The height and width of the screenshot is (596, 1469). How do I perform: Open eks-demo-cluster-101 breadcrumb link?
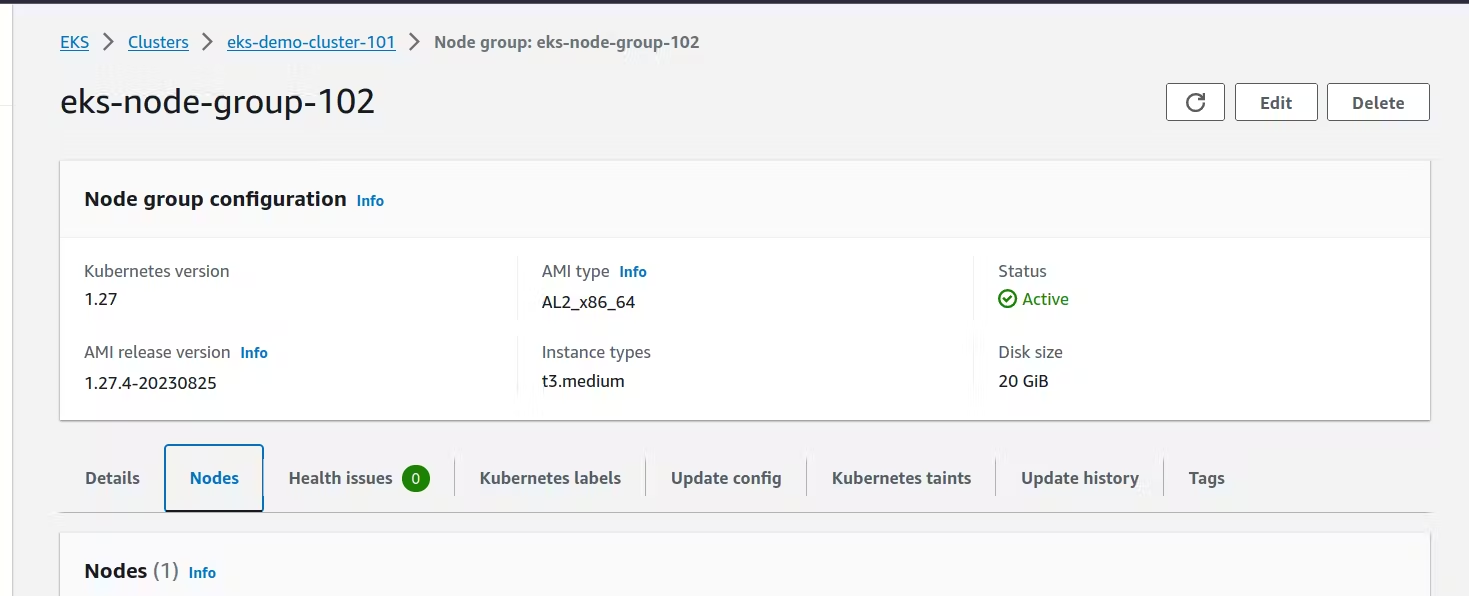pos(311,42)
